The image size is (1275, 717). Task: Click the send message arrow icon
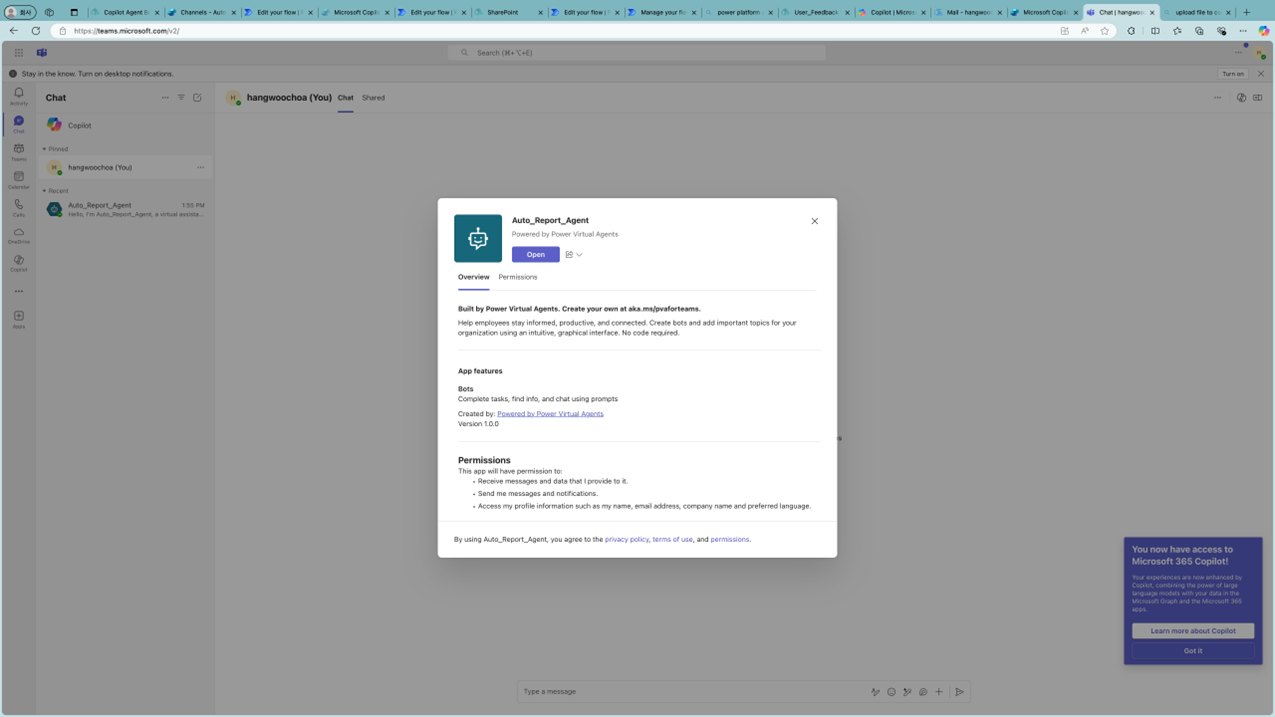coord(959,692)
